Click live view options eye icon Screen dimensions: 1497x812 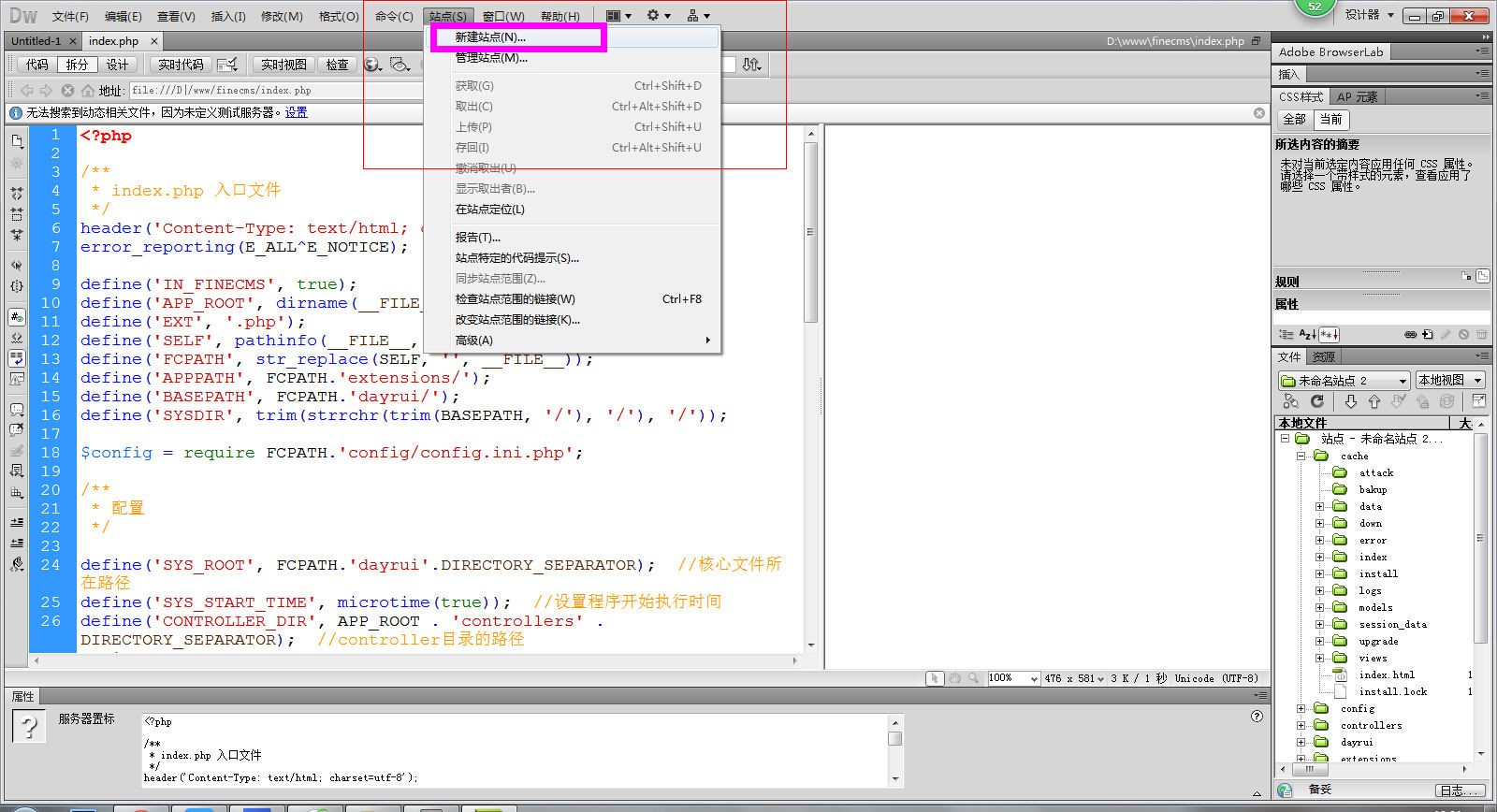[400, 65]
